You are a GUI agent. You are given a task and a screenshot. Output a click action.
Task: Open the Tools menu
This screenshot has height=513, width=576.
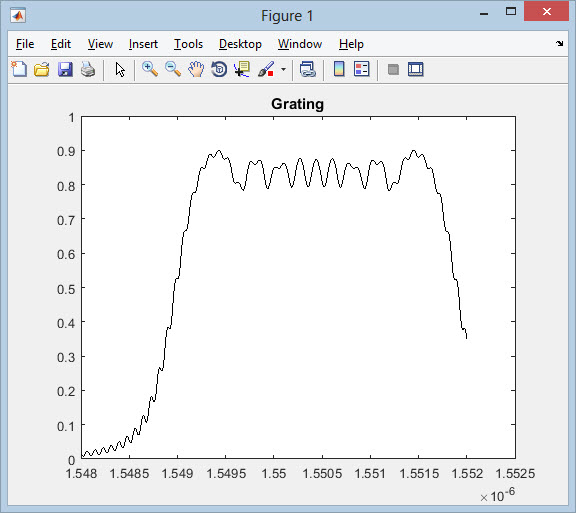click(x=188, y=44)
